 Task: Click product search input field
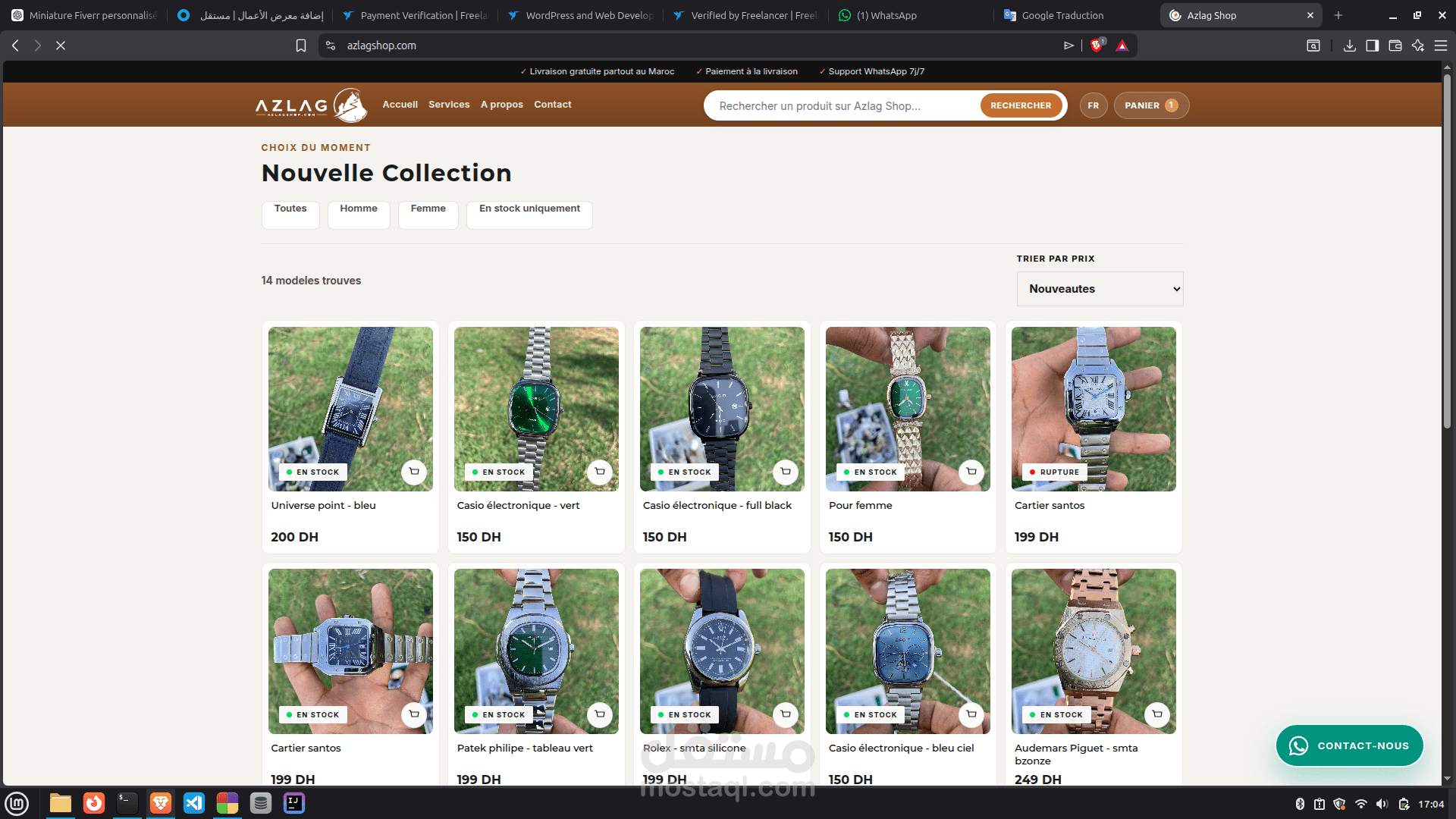(846, 106)
